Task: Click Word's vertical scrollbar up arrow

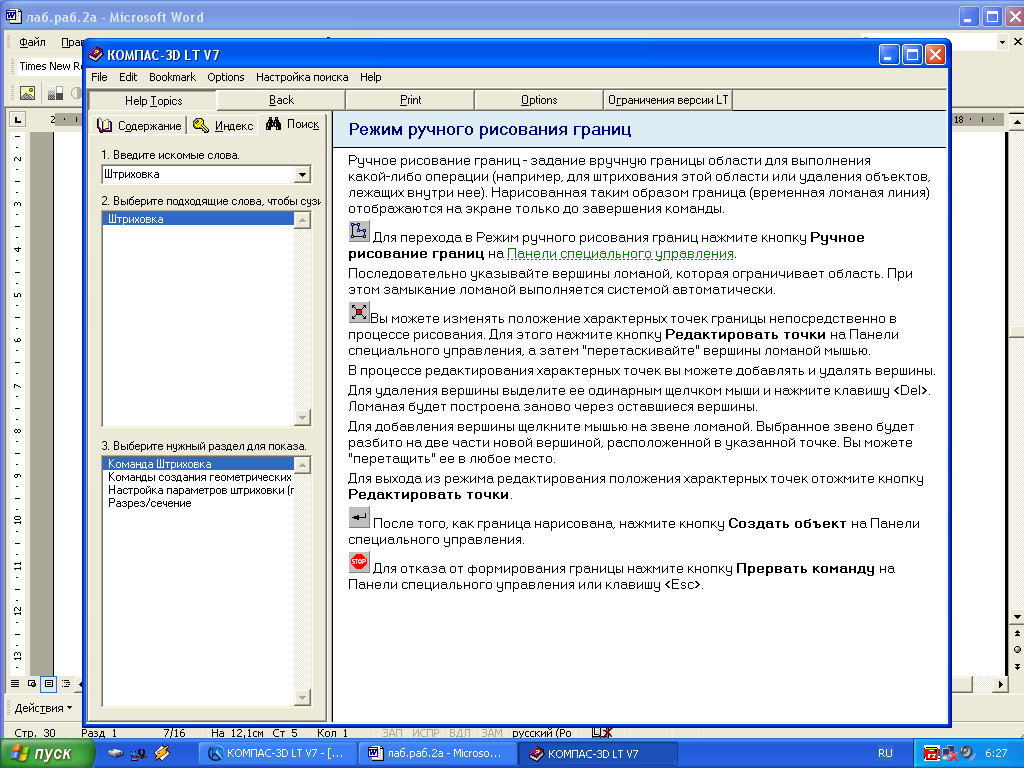Action: click(1017, 121)
